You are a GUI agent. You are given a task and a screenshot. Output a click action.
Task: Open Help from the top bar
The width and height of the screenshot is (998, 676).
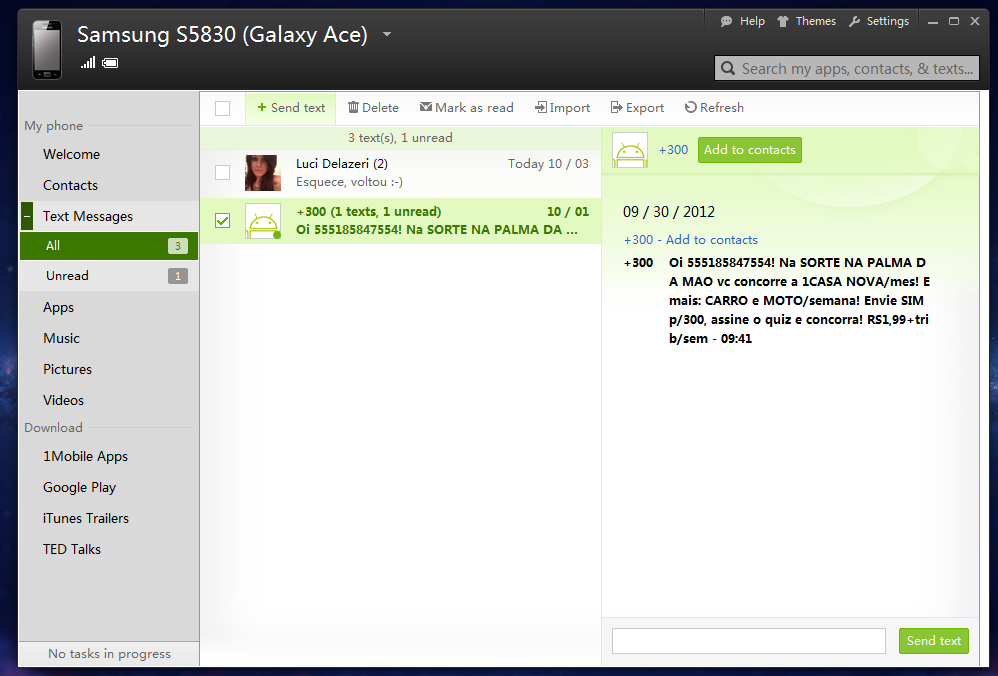742,21
